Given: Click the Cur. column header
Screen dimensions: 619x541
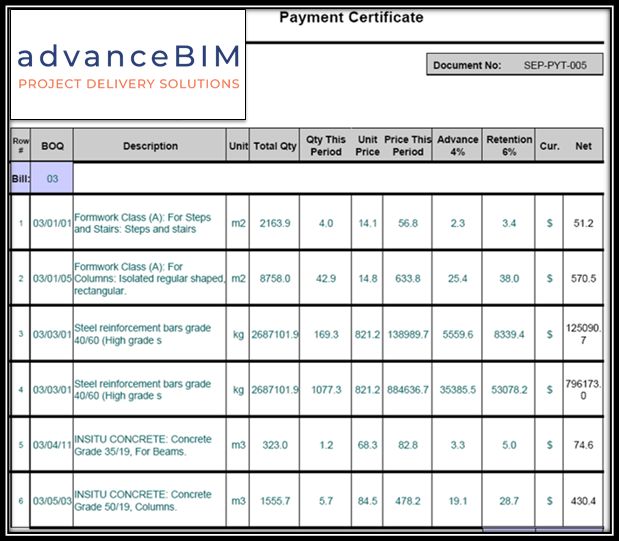Looking at the screenshot, I should 549,146.
